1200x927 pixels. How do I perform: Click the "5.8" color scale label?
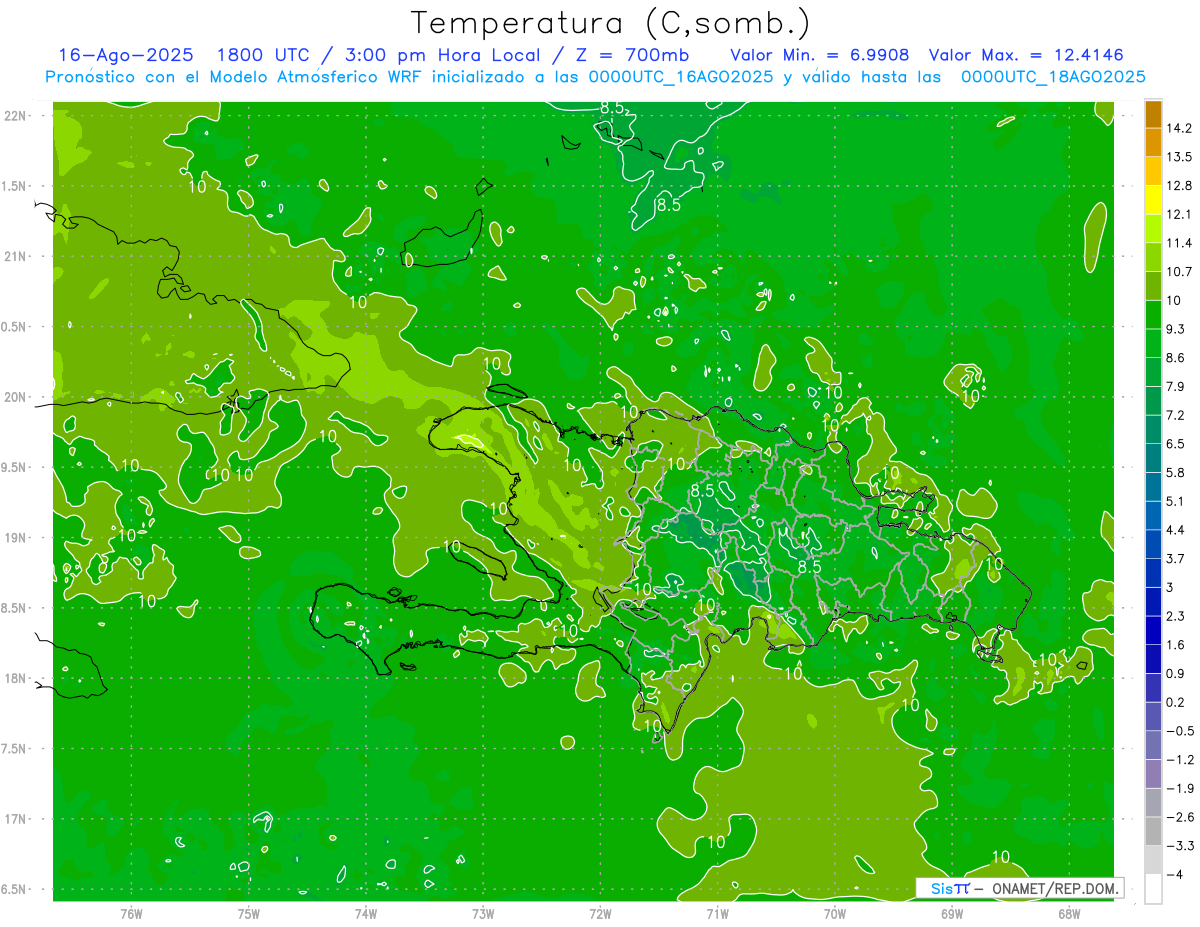tap(1177, 473)
